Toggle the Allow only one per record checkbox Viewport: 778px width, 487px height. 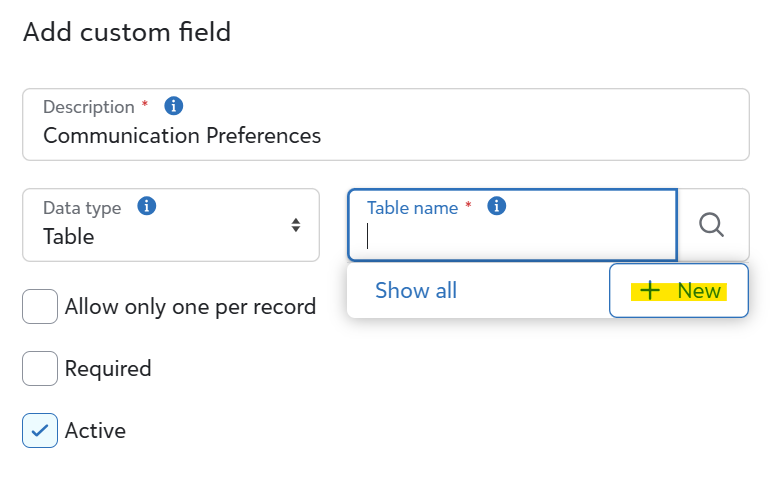pos(40,307)
